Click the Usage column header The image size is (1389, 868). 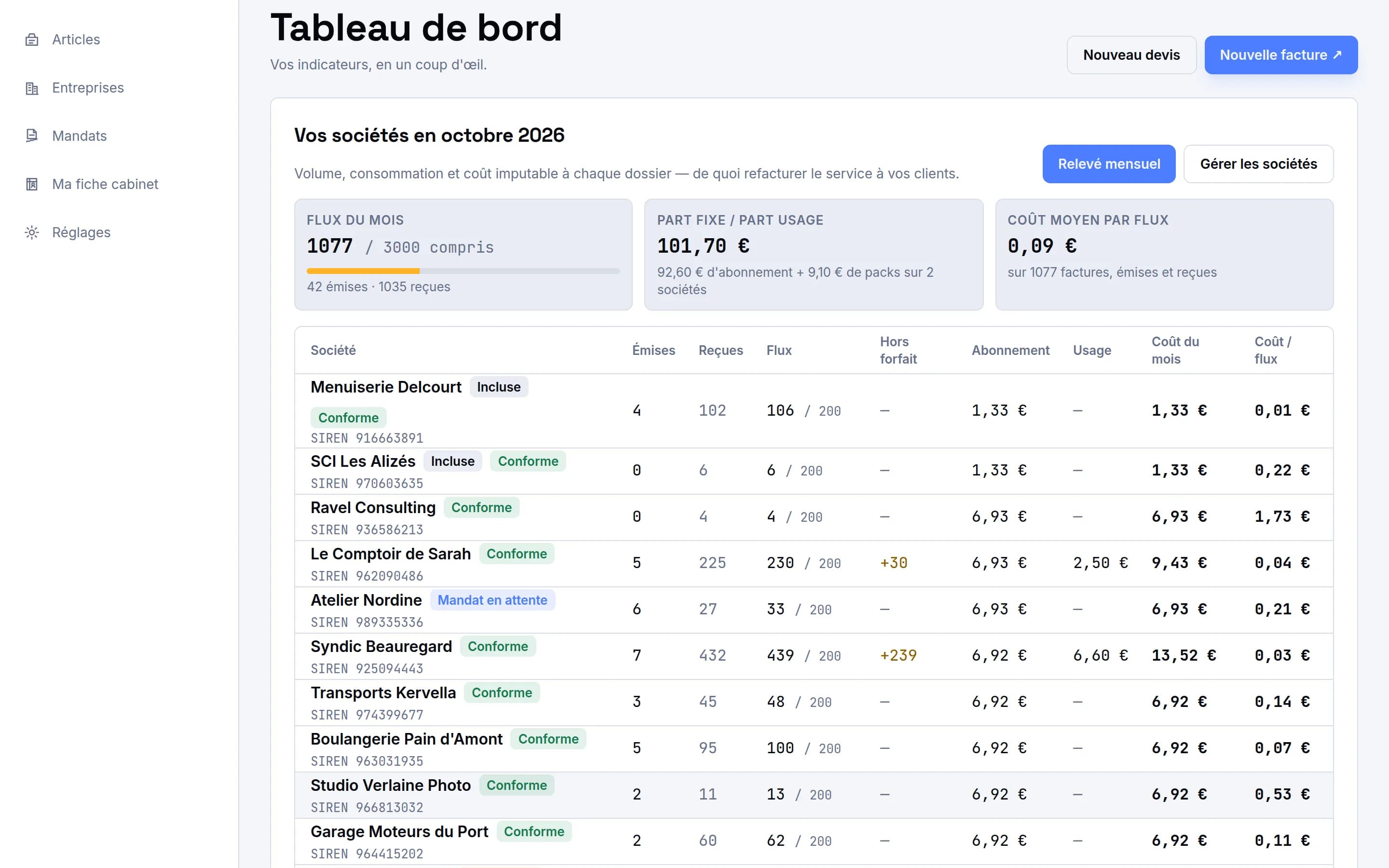(1092, 350)
